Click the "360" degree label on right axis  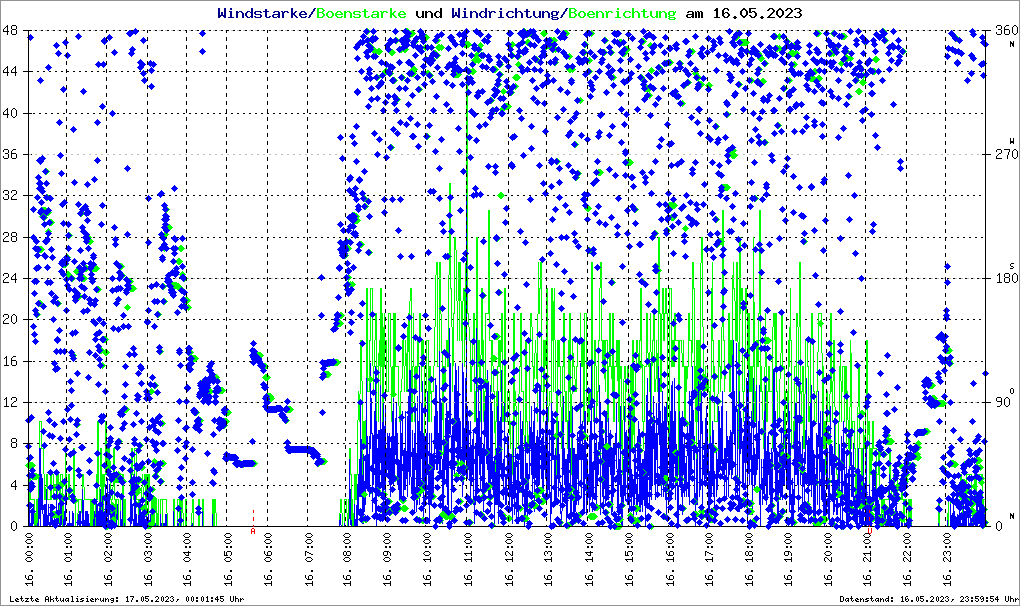[x=1002, y=31]
